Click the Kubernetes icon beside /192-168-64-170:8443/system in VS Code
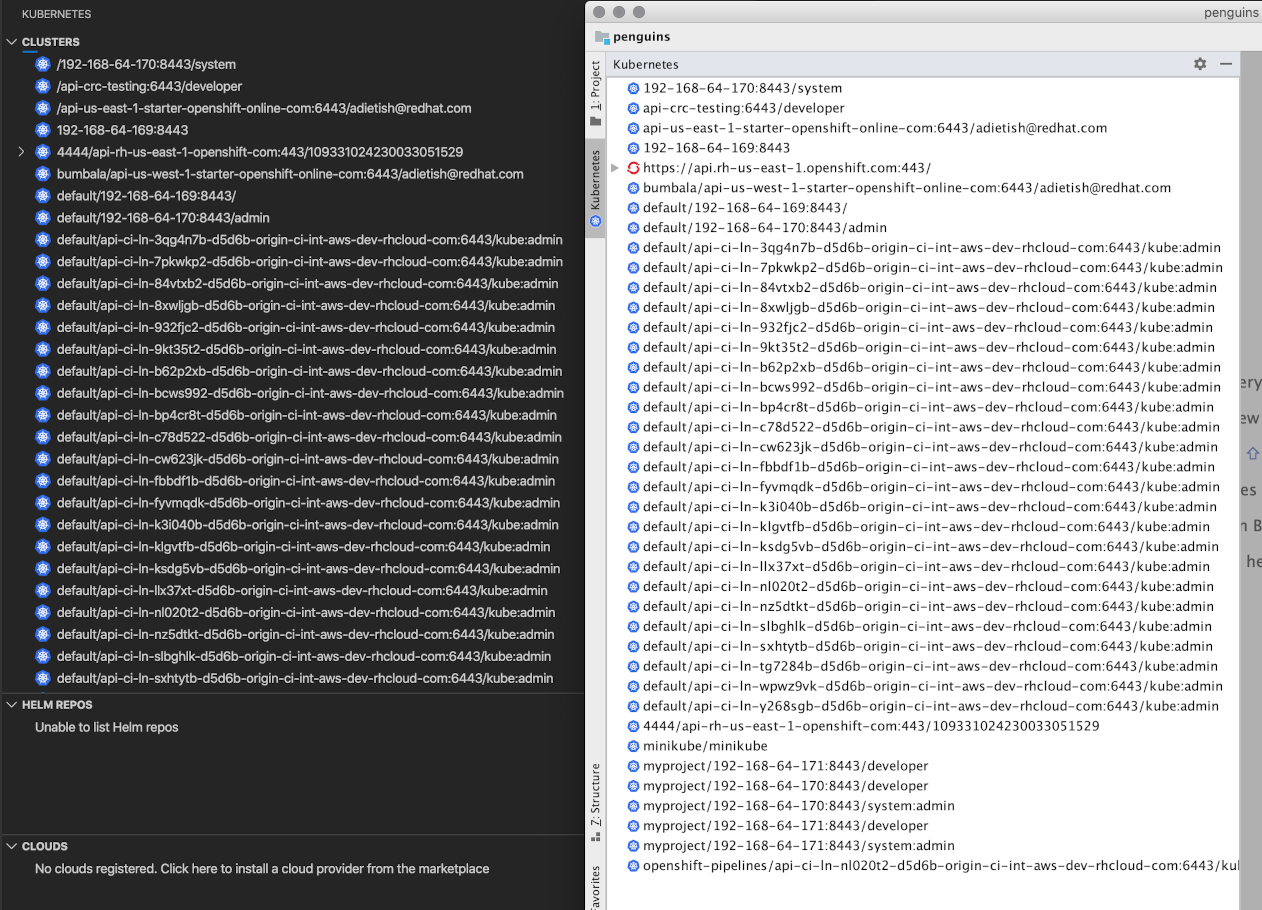The height and width of the screenshot is (910, 1262). coord(42,64)
